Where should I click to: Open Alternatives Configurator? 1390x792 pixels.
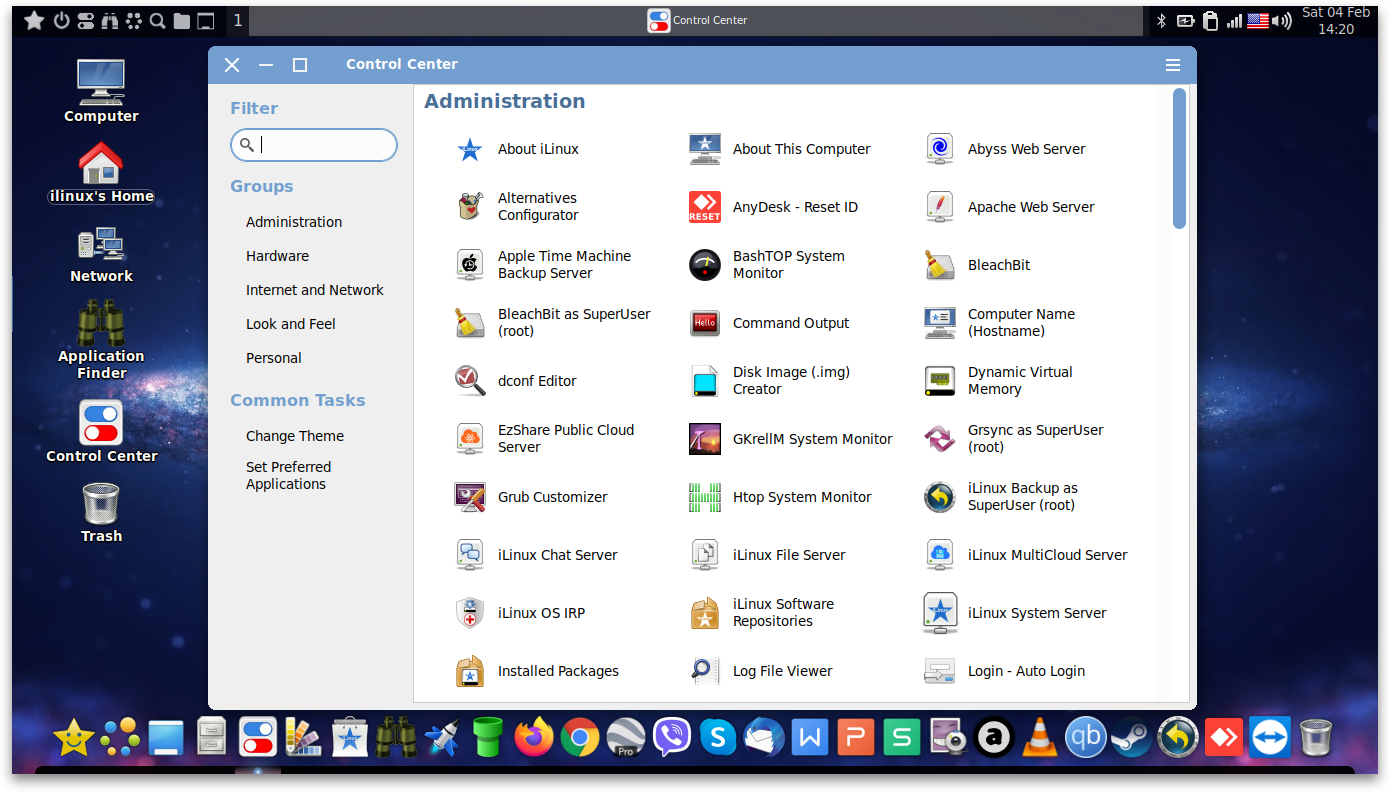click(x=517, y=207)
